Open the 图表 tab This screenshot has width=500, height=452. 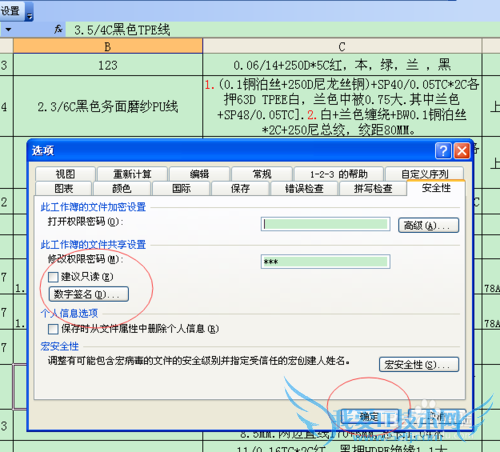tap(63, 188)
